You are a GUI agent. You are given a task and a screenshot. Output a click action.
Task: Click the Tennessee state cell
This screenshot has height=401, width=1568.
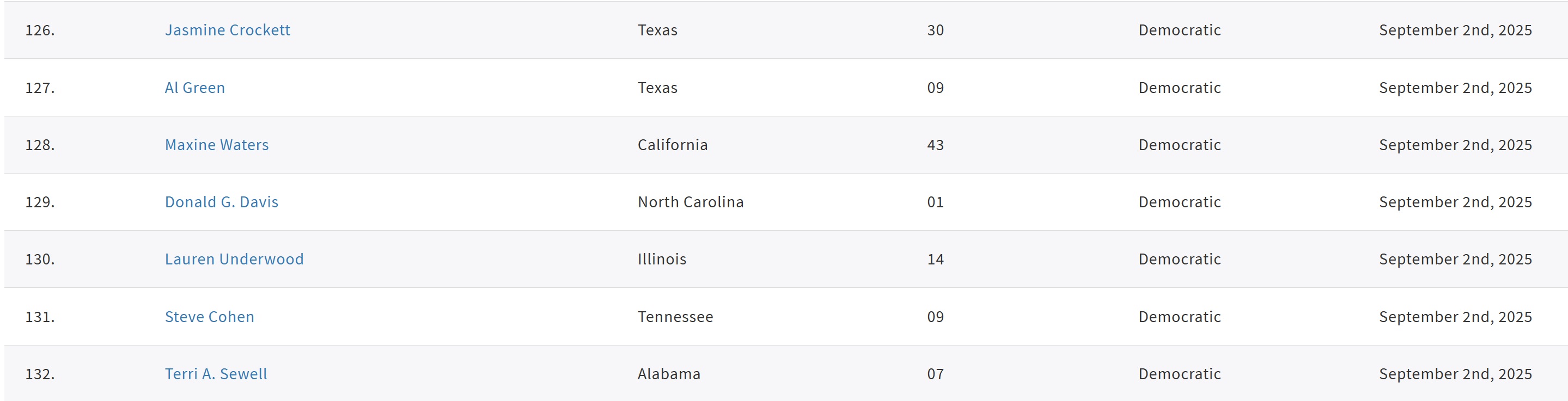coord(675,317)
